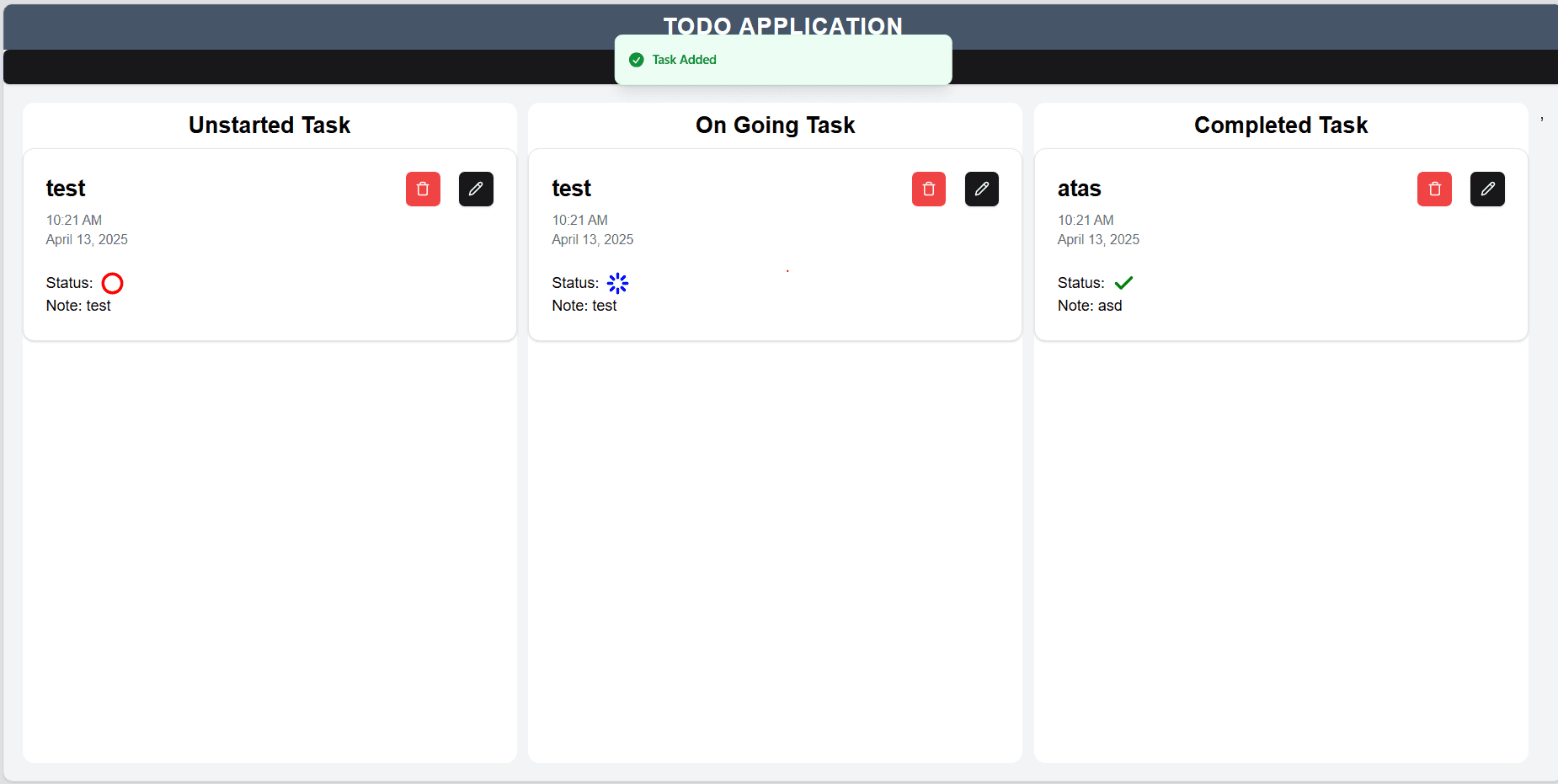
Task: Edit the completed atas task
Action: 1487,189
